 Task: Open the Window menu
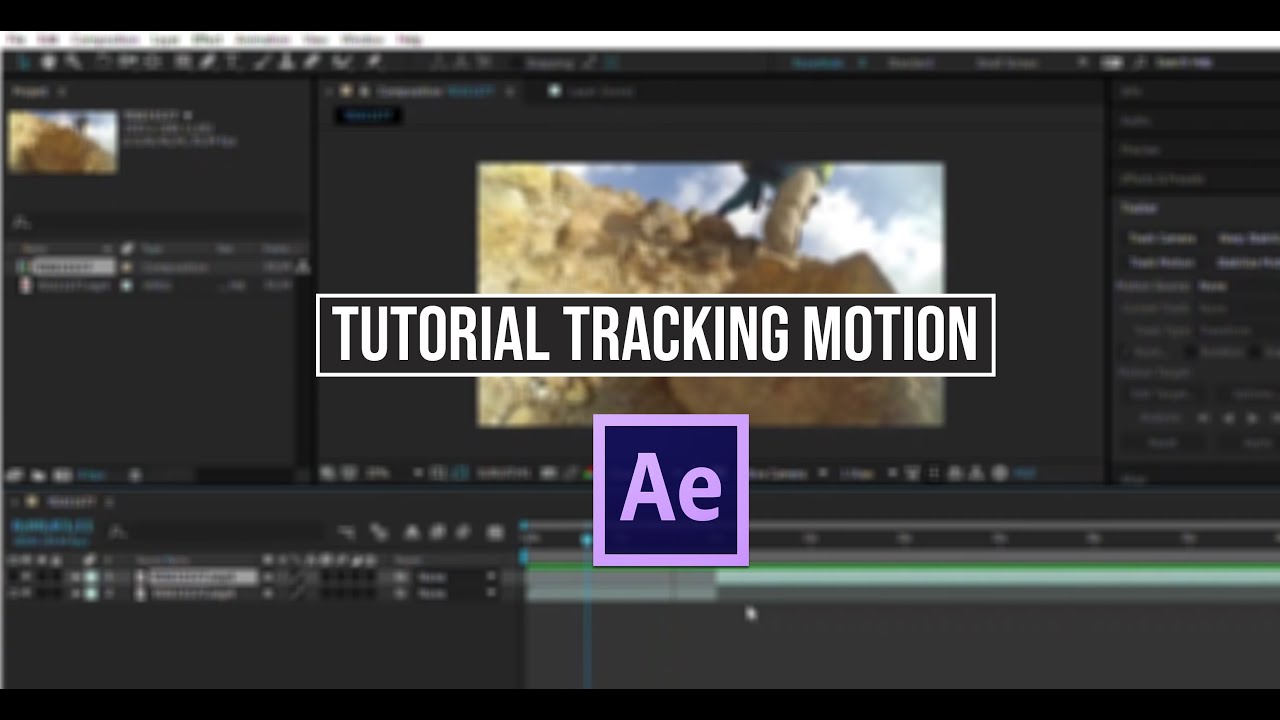point(362,39)
